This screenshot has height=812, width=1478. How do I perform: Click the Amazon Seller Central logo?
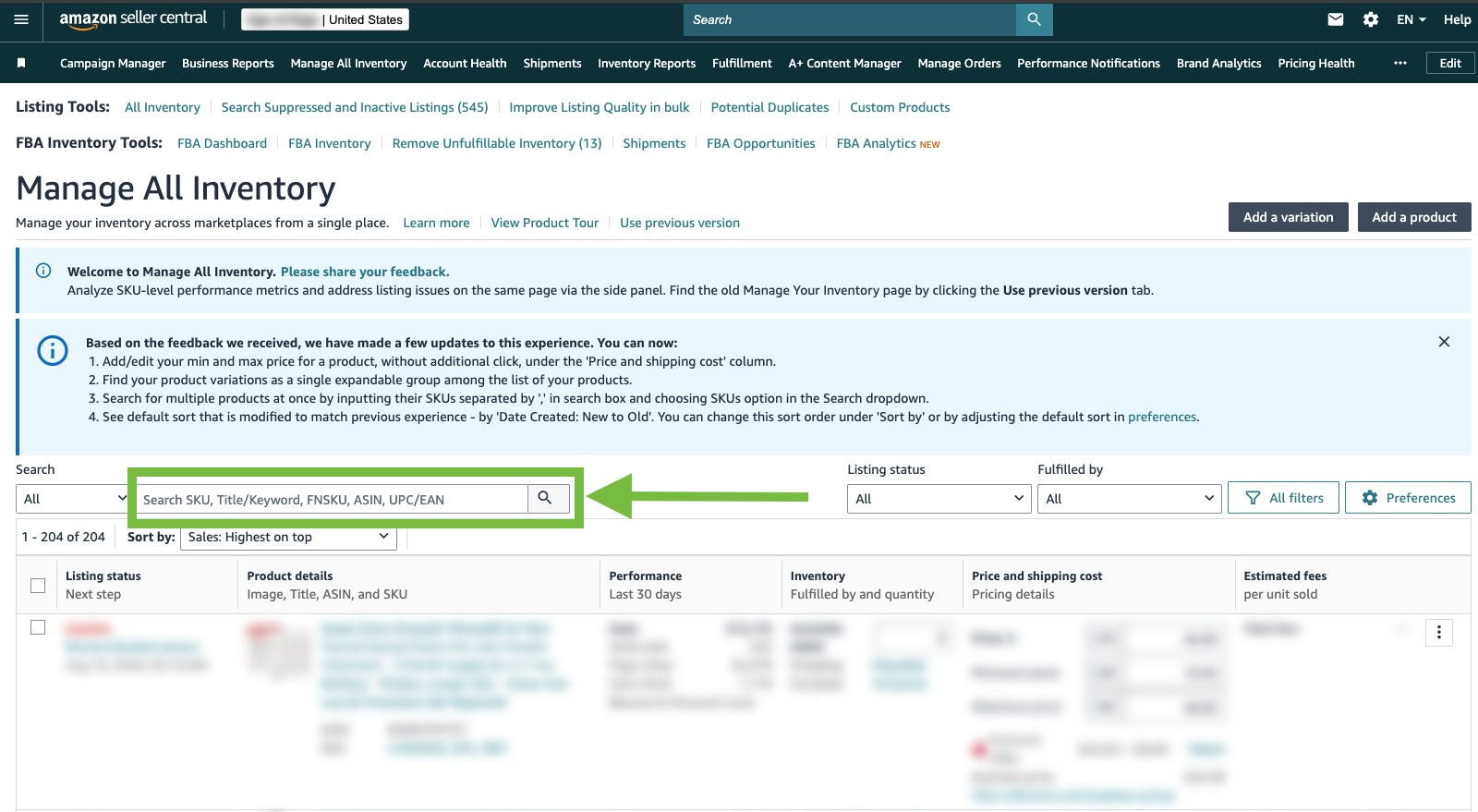pyautogui.click(x=133, y=19)
